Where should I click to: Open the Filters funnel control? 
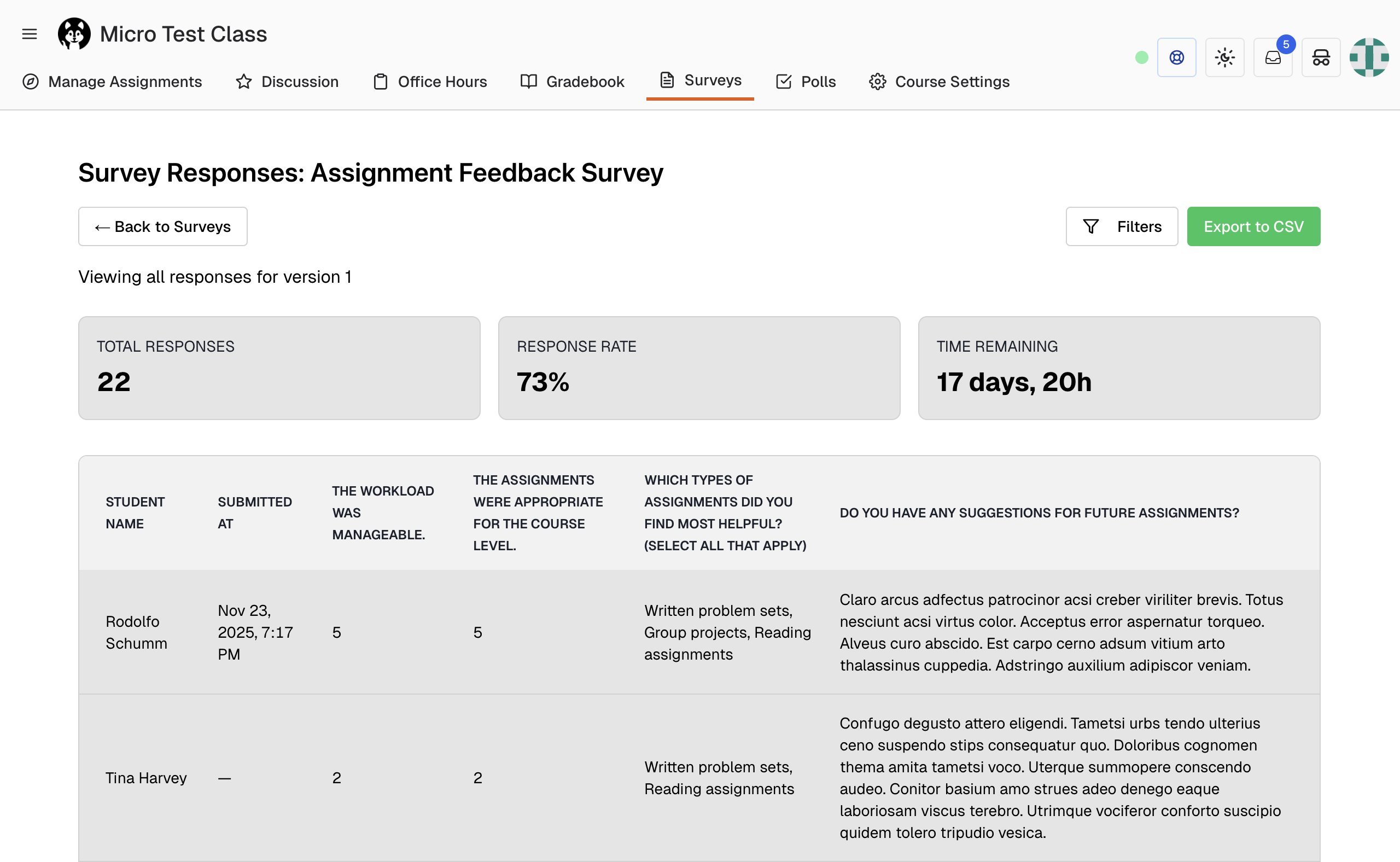pos(1121,226)
